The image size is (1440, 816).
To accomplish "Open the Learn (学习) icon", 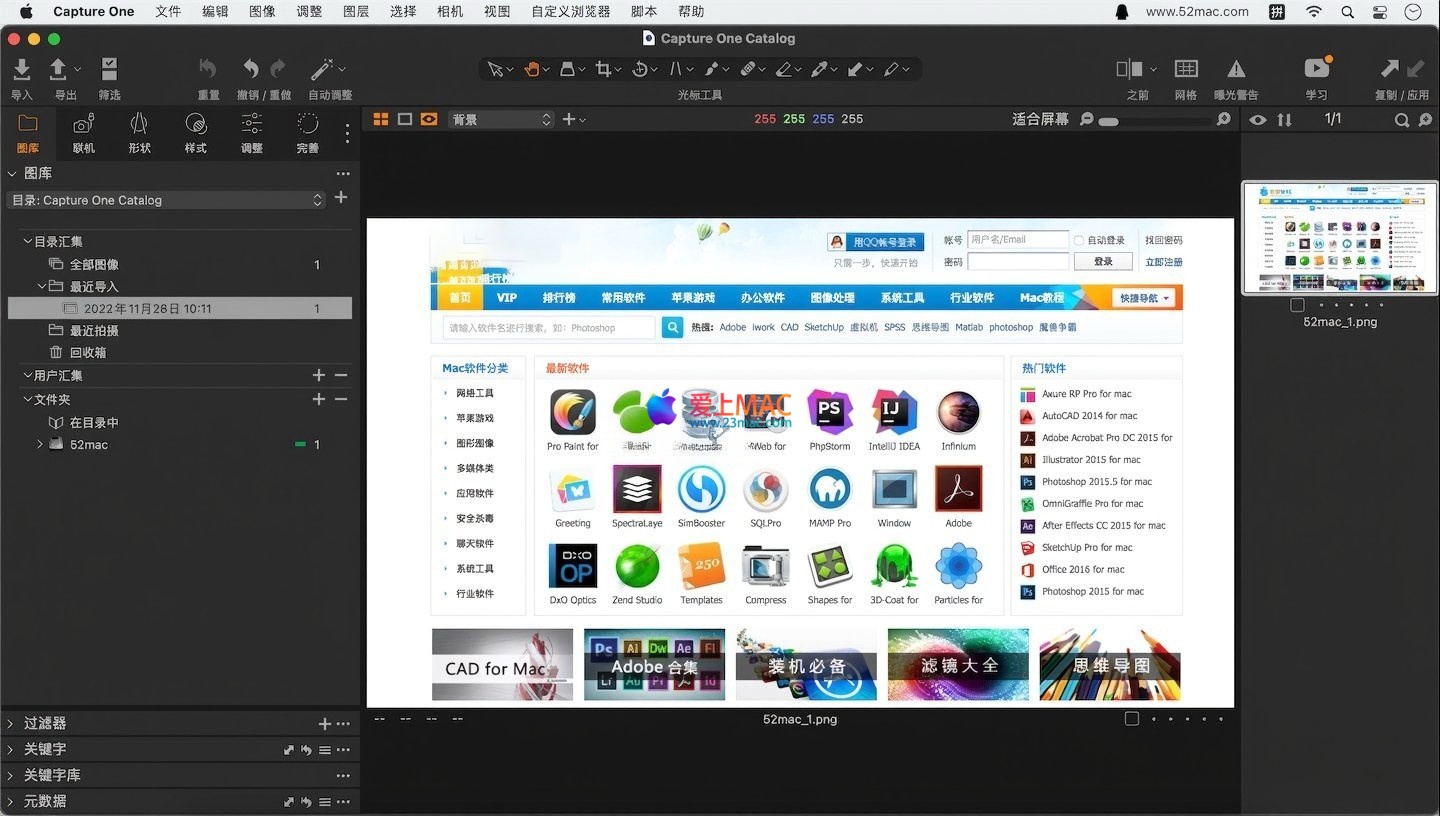I will click(1317, 69).
